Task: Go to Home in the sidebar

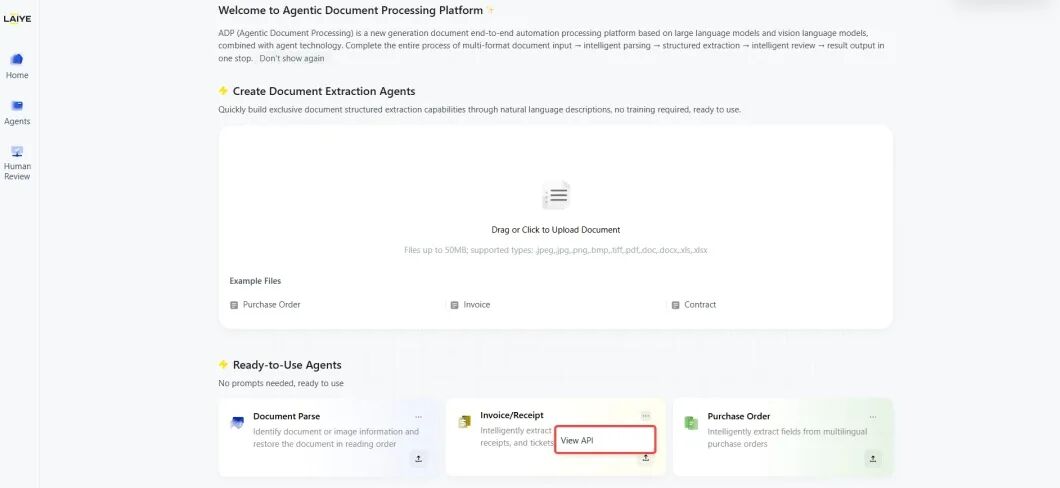Action: tap(17, 65)
